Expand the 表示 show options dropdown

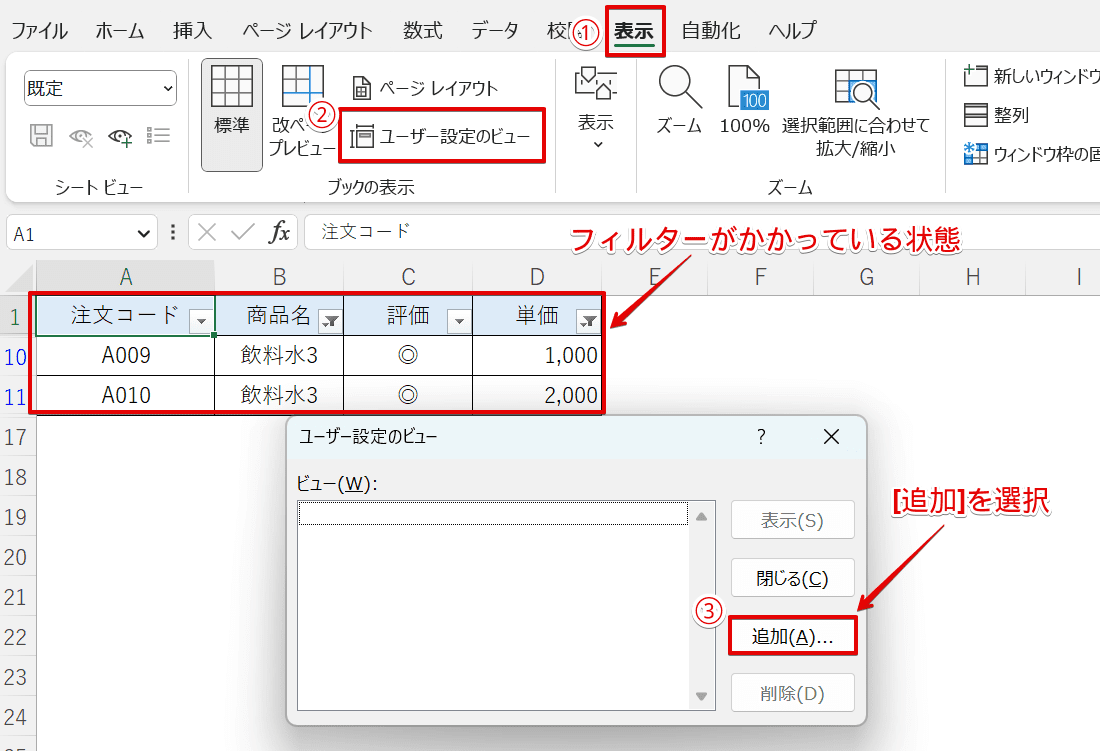tap(596, 108)
